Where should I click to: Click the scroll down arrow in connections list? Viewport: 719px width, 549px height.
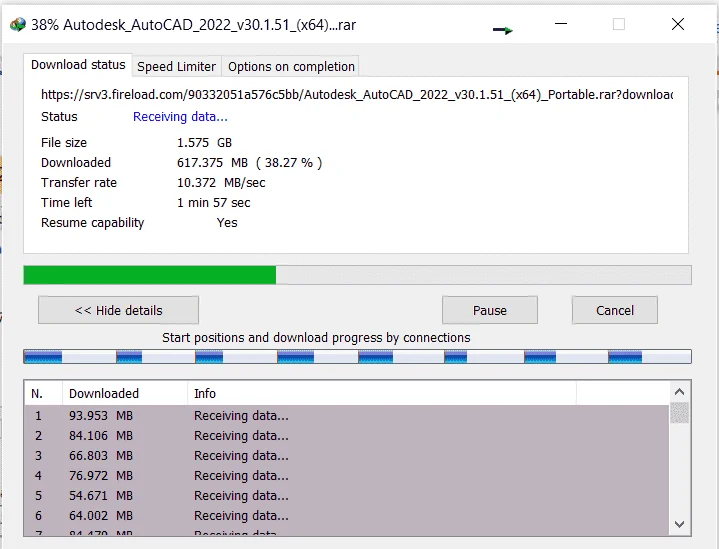tap(680, 524)
